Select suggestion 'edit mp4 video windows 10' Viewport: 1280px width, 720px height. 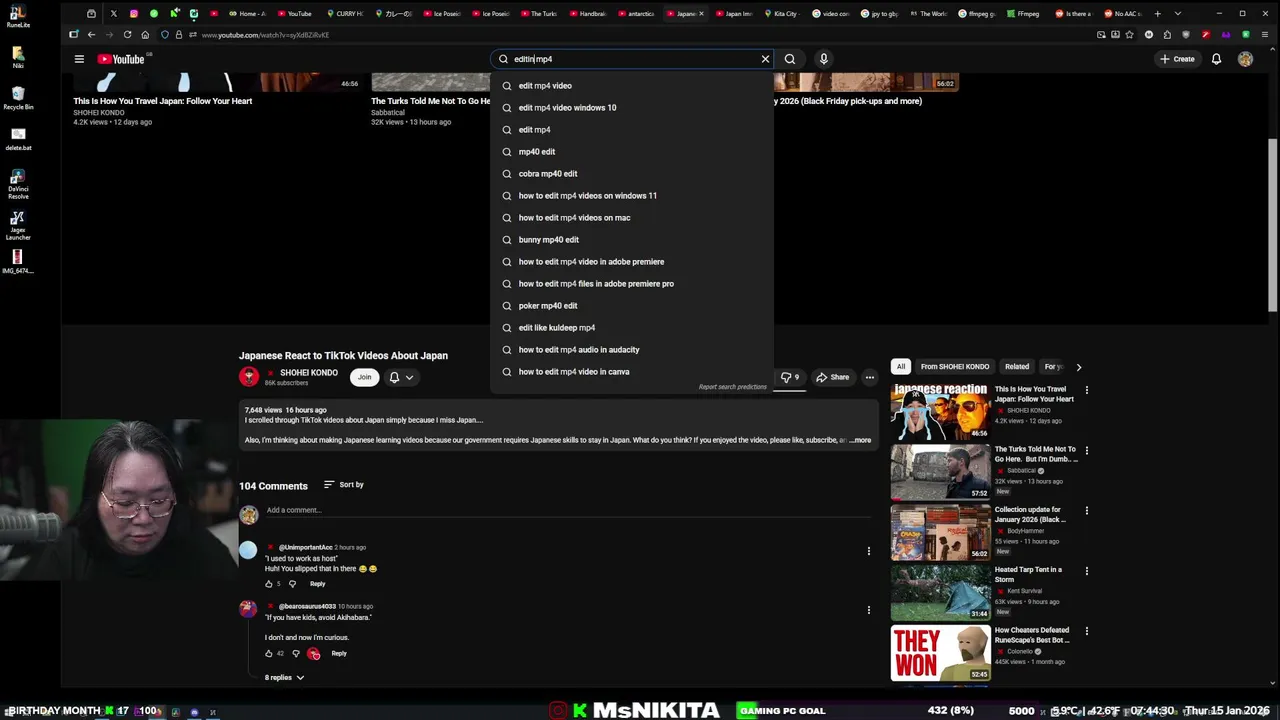click(632, 108)
